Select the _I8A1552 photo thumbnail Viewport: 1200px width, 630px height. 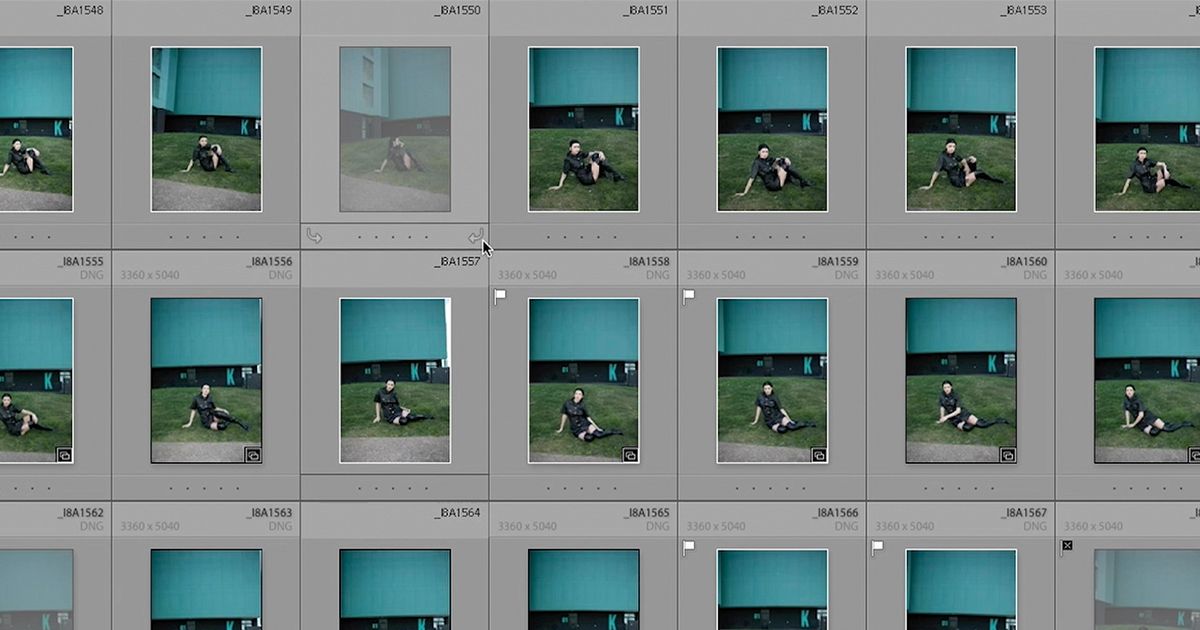click(772, 129)
